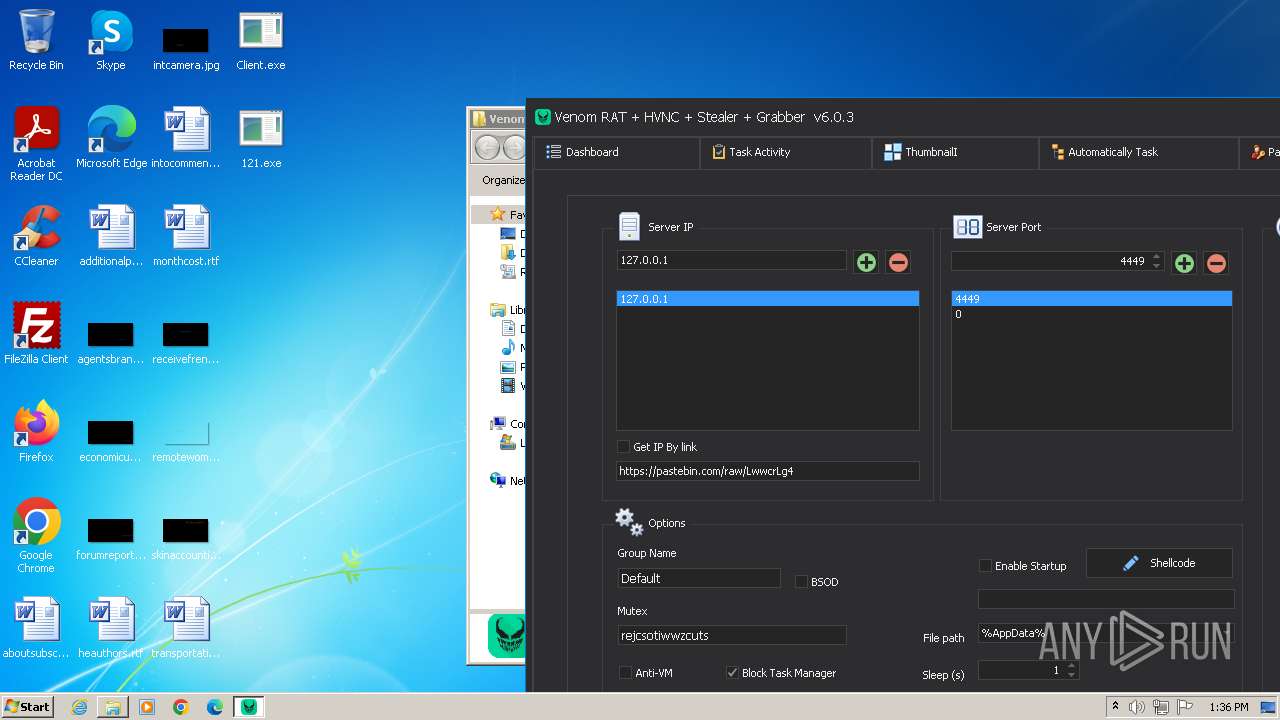
Task: Open Internet Explorer from taskbar
Action: [79, 707]
